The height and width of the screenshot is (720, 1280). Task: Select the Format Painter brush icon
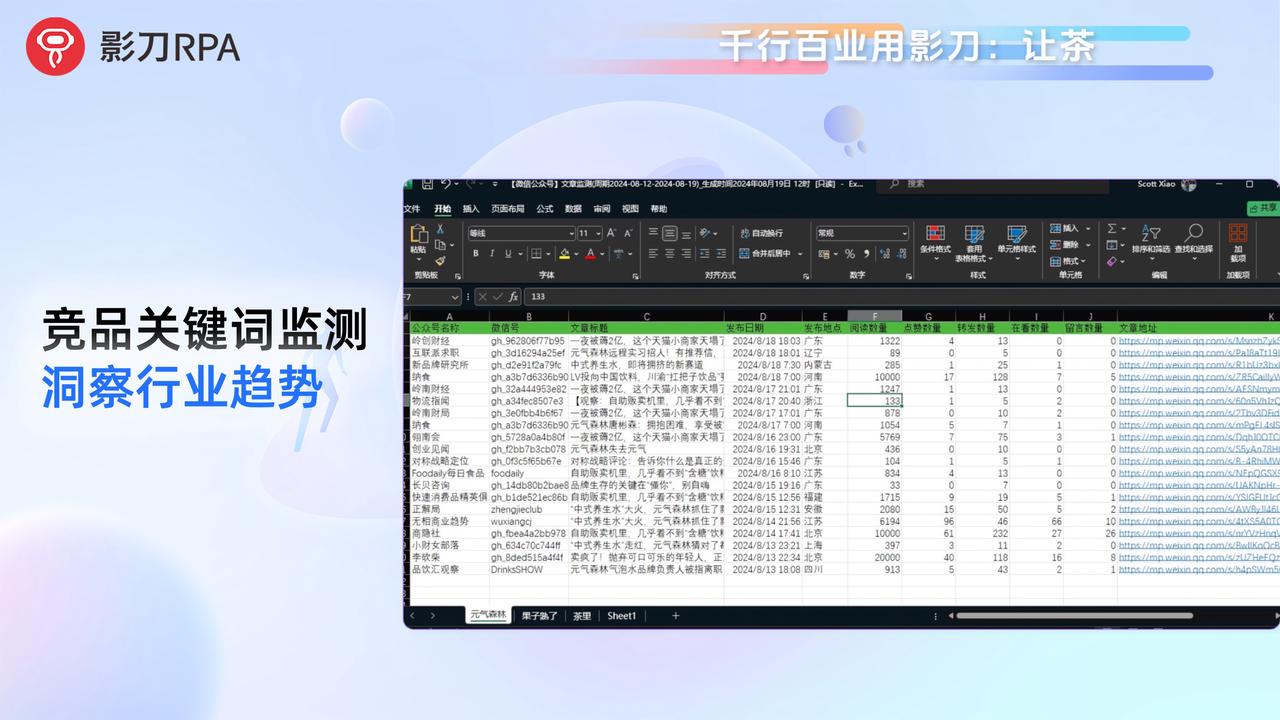(x=440, y=261)
